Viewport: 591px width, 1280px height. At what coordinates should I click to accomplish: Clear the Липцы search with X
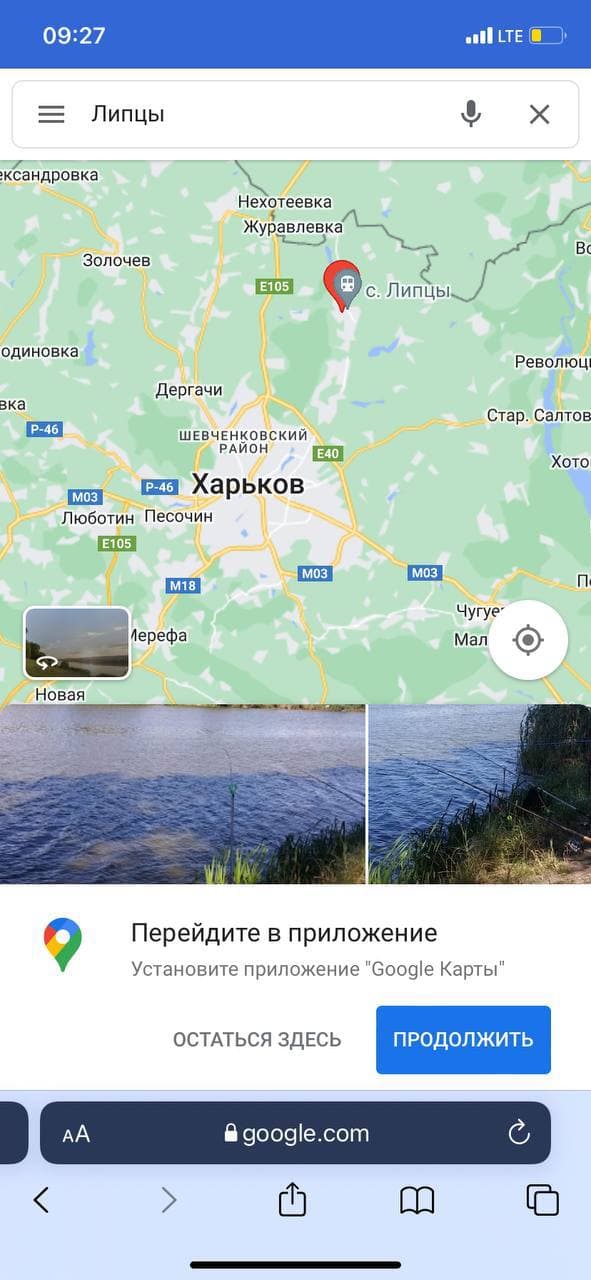(x=539, y=114)
